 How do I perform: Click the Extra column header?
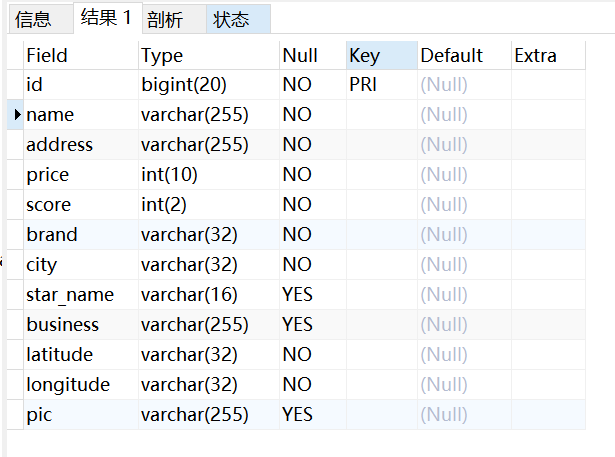(548, 55)
